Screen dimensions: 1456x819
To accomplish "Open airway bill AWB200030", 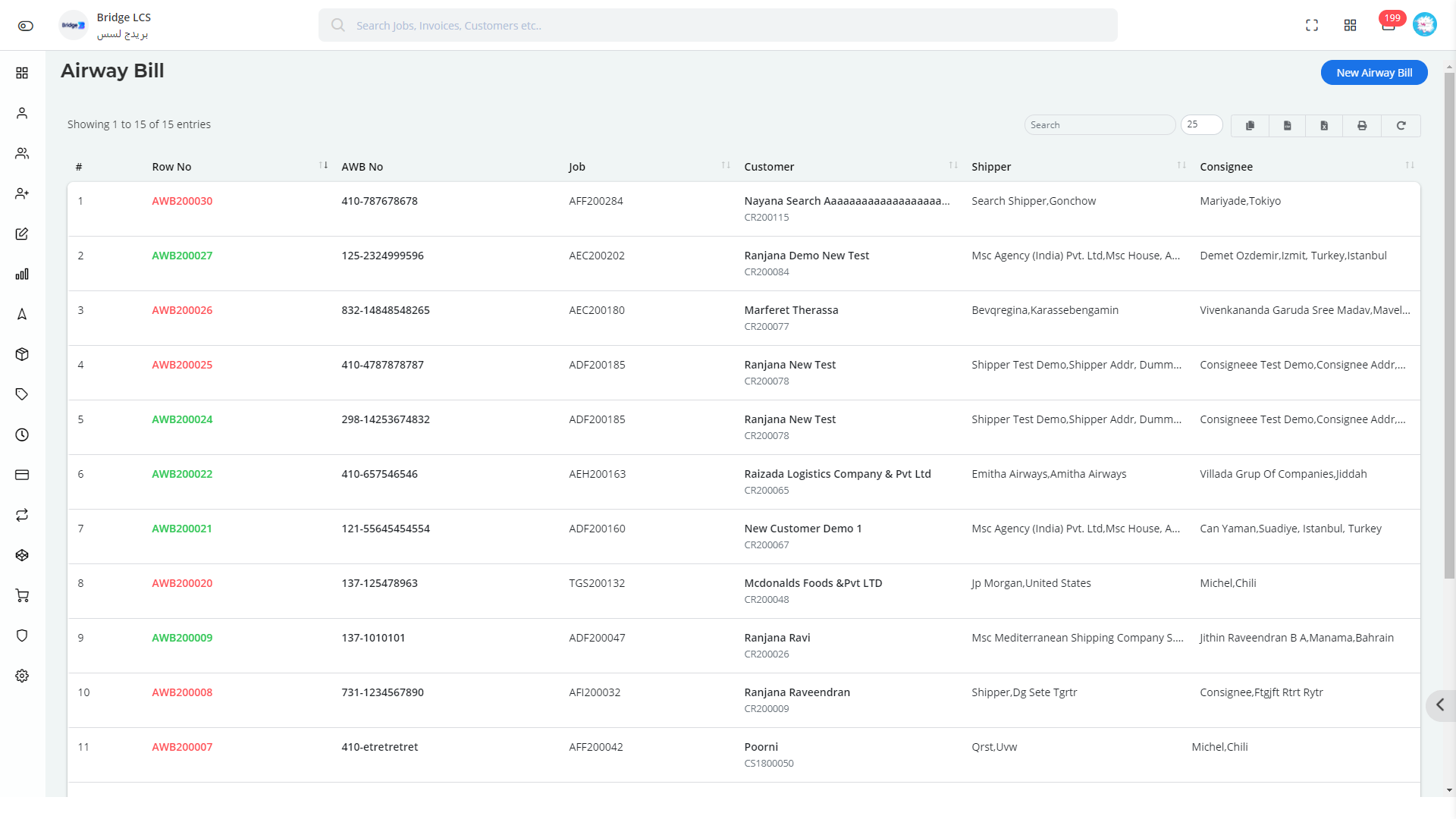I will click(181, 201).
